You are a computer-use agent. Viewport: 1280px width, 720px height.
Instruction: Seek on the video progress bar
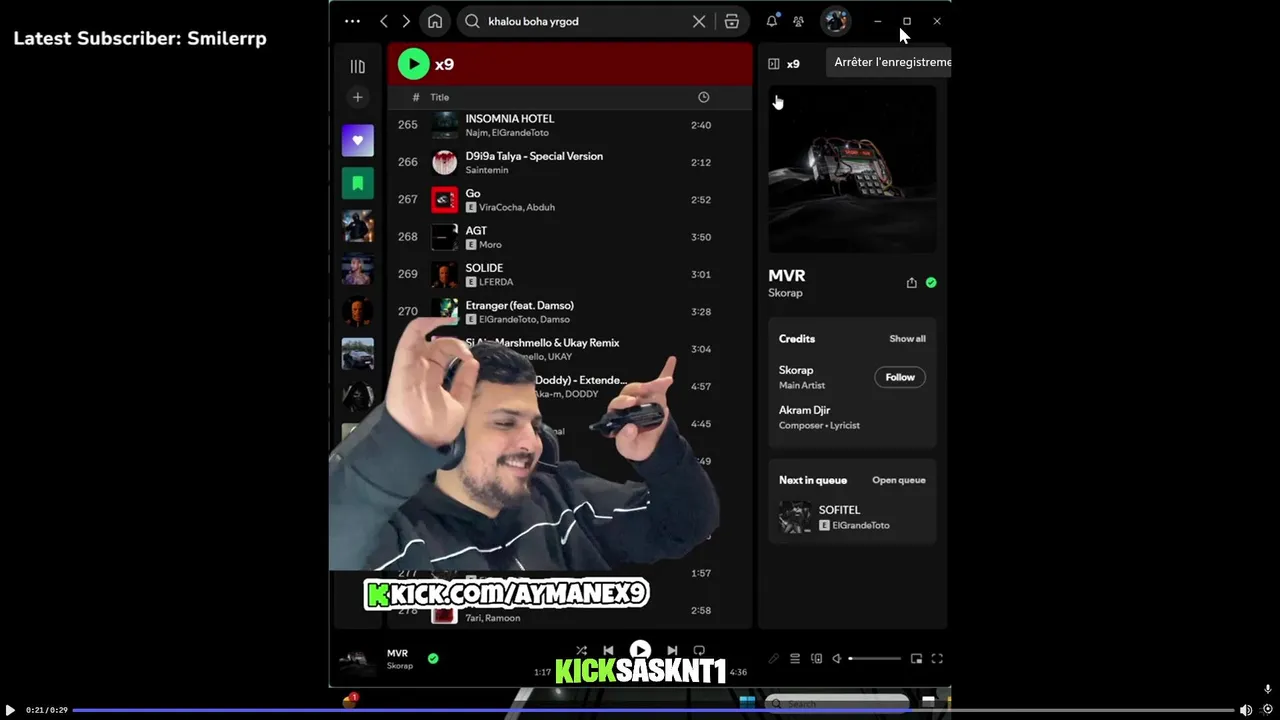click(653, 710)
